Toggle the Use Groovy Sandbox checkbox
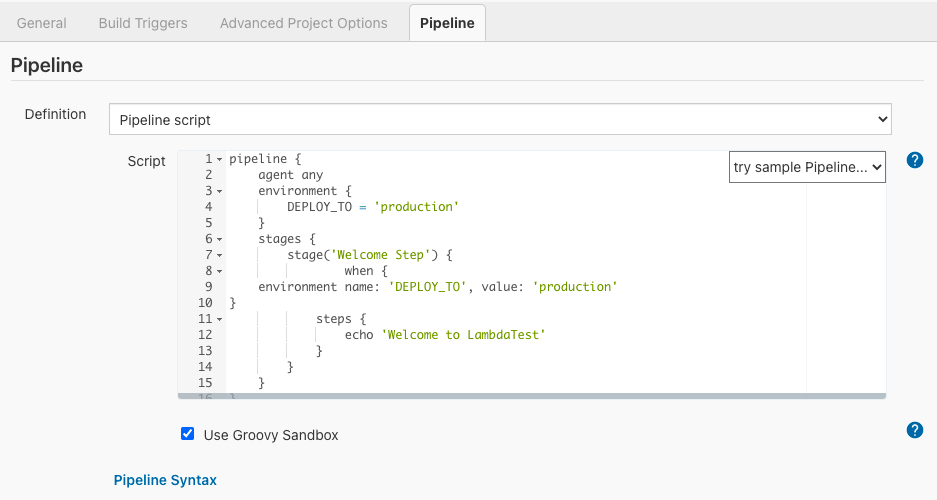The height and width of the screenshot is (500, 937). point(187,434)
